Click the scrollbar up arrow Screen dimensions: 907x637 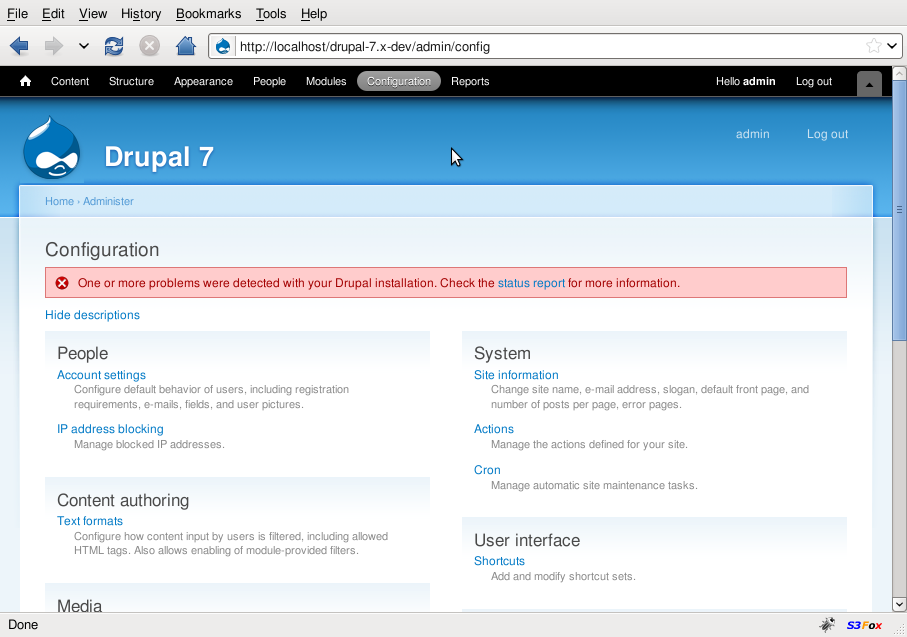[899, 73]
